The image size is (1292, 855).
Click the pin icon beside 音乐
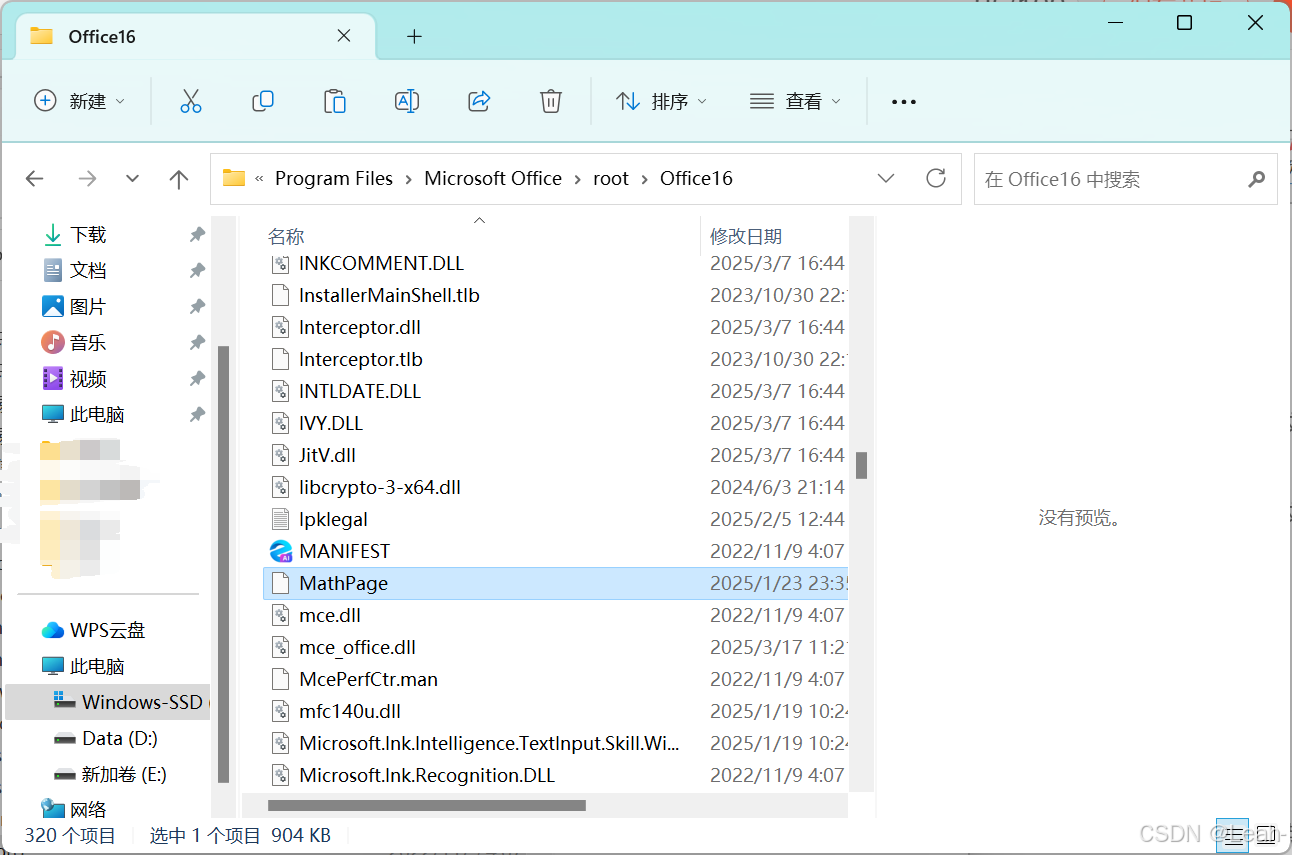(x=197, y=343)
